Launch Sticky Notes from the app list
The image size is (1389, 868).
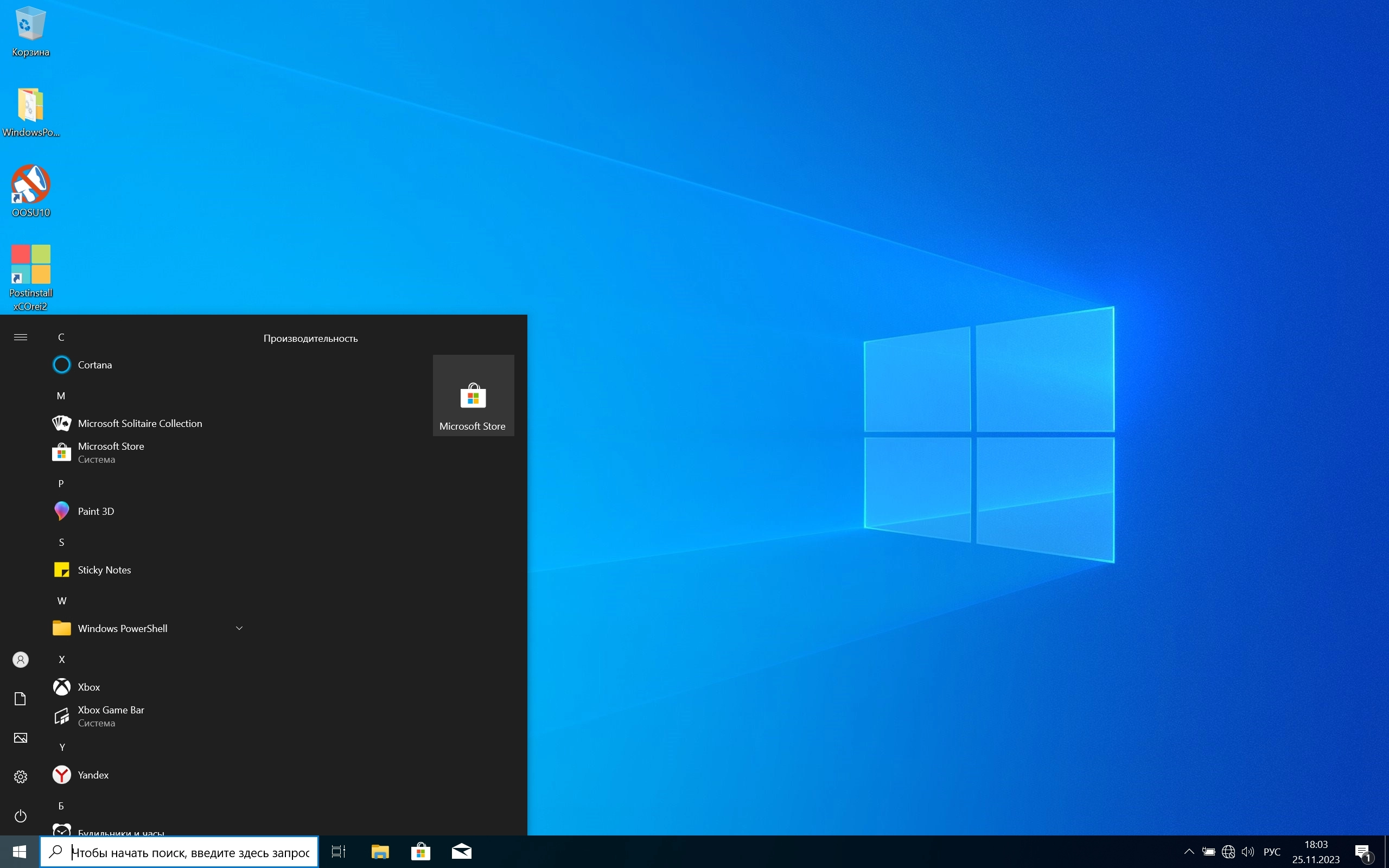coord(104,570)
